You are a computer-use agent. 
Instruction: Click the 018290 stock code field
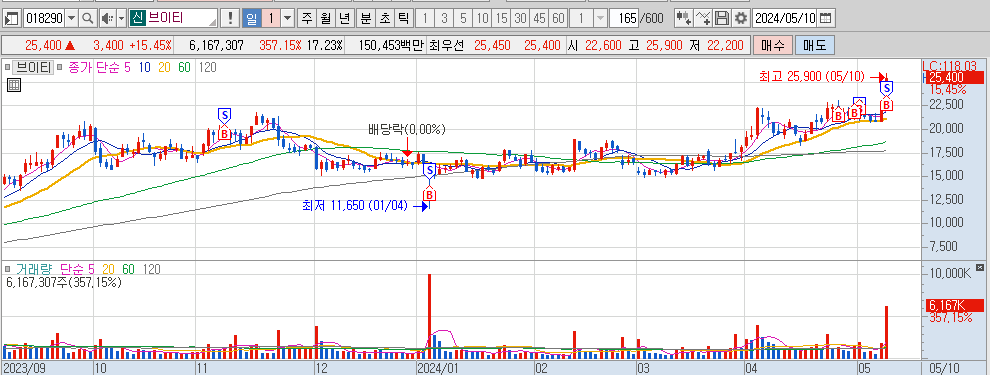pos(44,18)
